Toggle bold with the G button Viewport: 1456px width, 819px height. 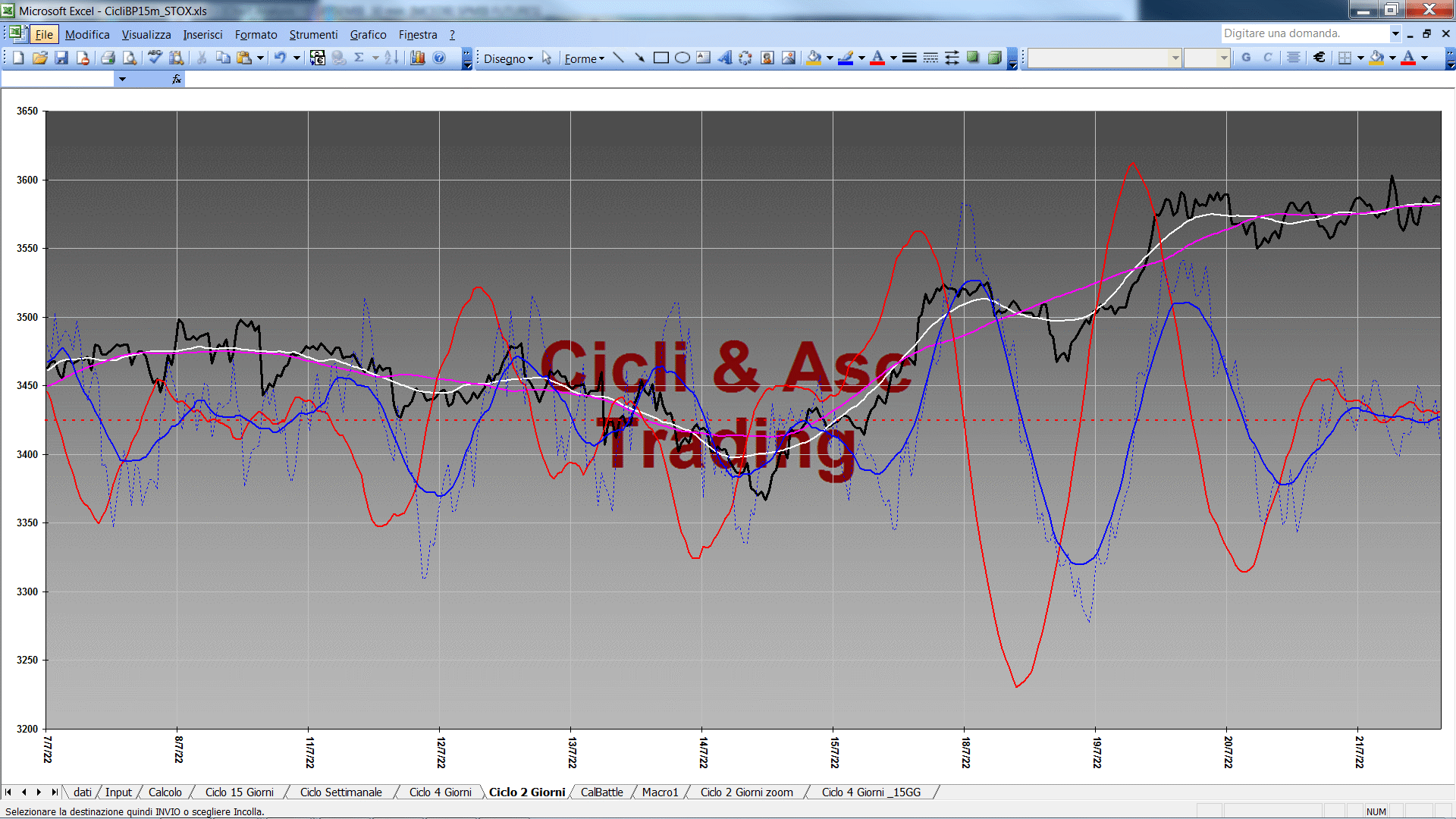[x=1246, y=58]
